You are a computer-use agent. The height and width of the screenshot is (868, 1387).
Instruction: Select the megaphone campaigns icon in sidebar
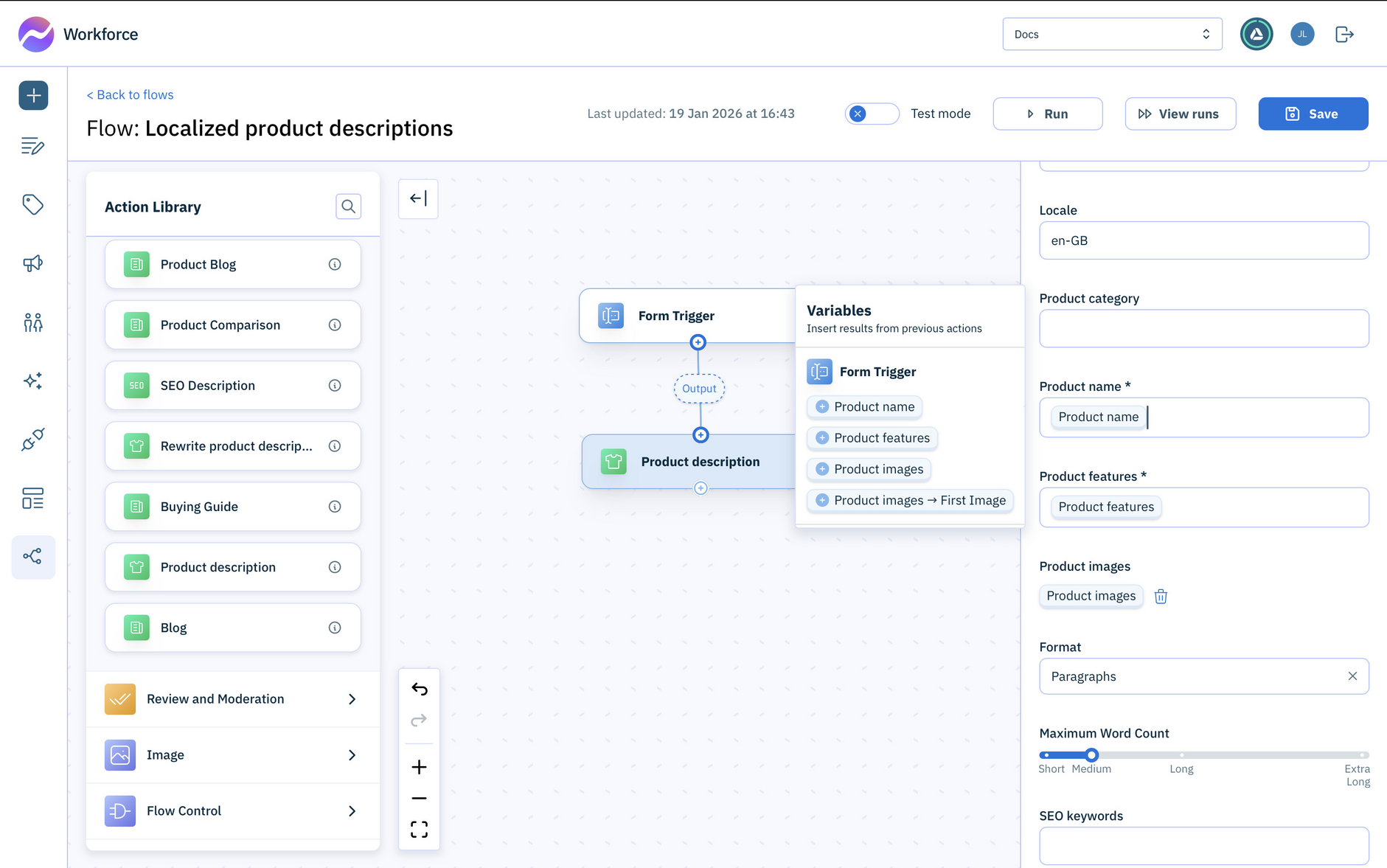33,263
